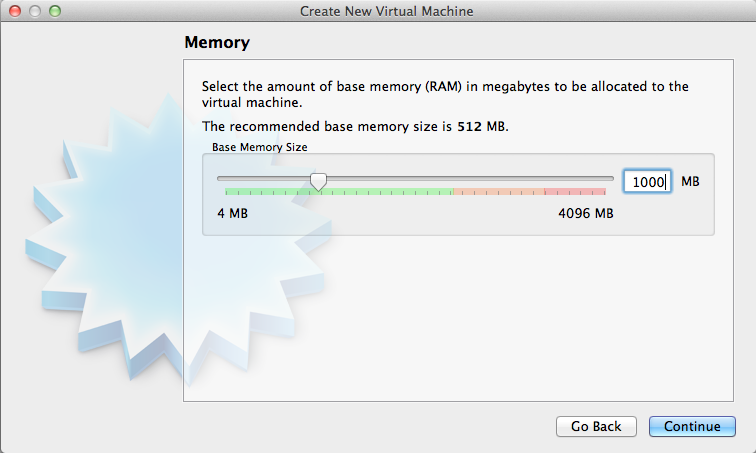Click the Create New Virtual Machine title bar

(x=386, y=11)
